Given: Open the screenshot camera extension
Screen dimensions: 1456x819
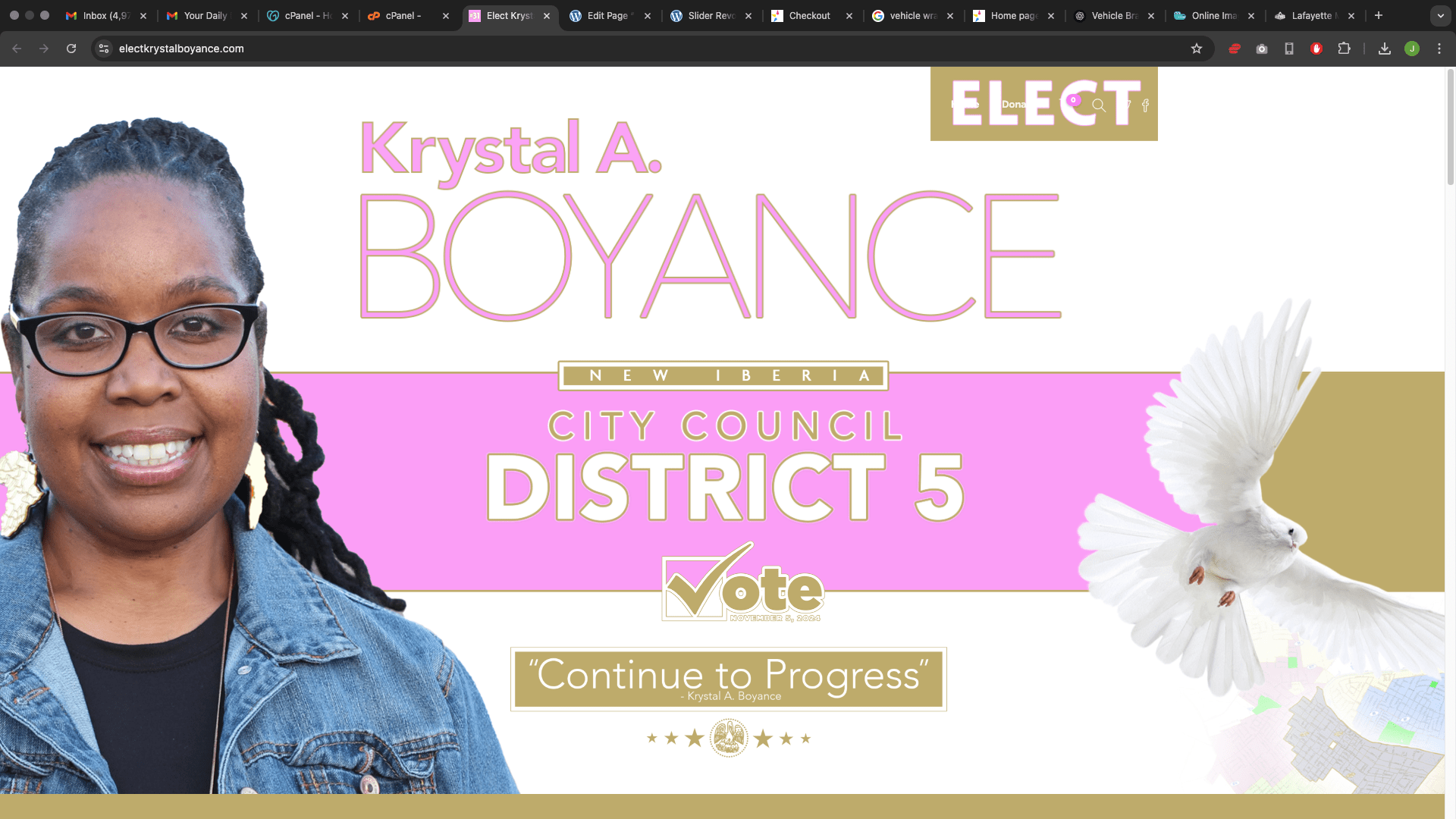Looking at the screenshot, I should [1262, 49].
